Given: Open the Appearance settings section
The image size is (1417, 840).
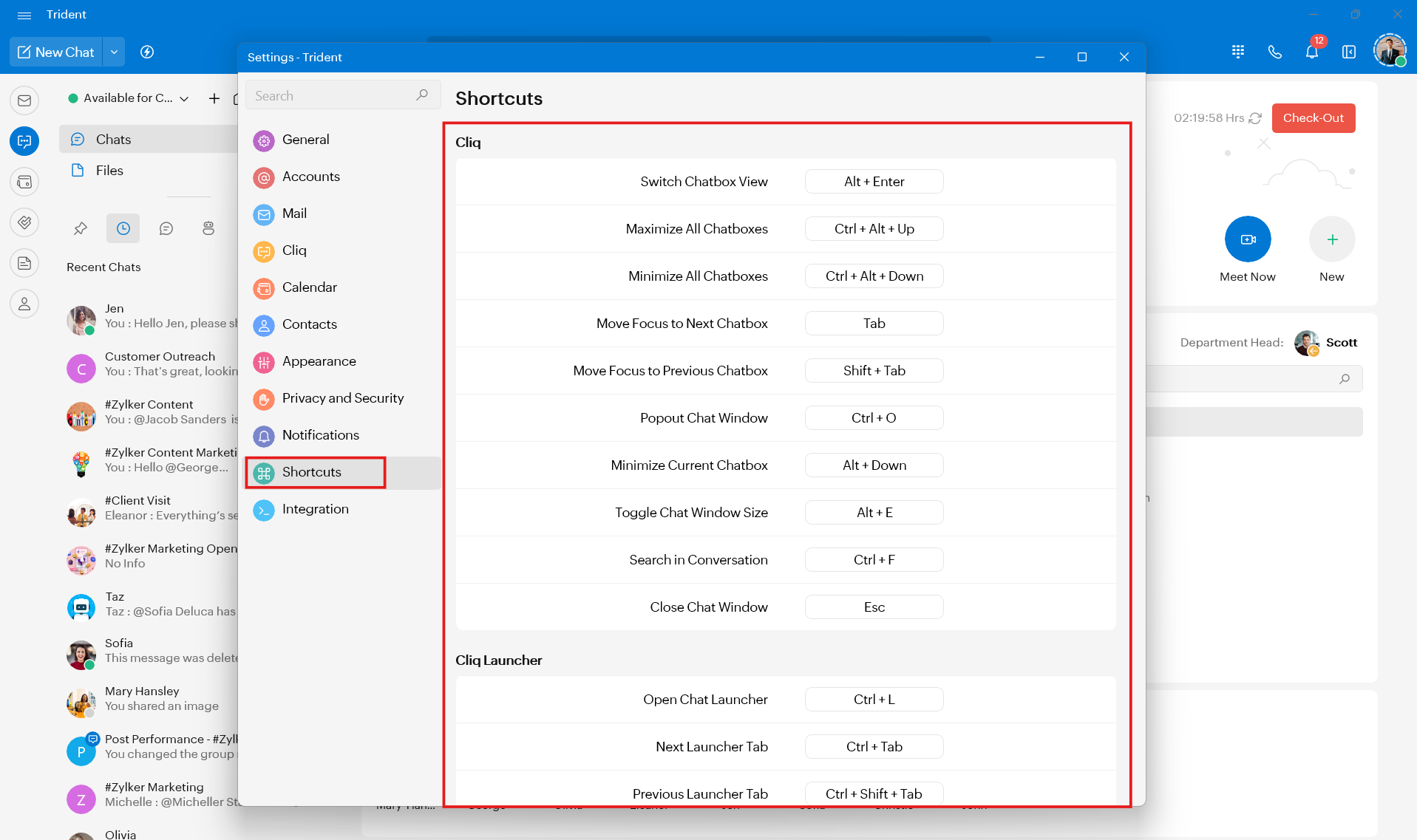Looking at the screenshot, I should pos(319,361).
